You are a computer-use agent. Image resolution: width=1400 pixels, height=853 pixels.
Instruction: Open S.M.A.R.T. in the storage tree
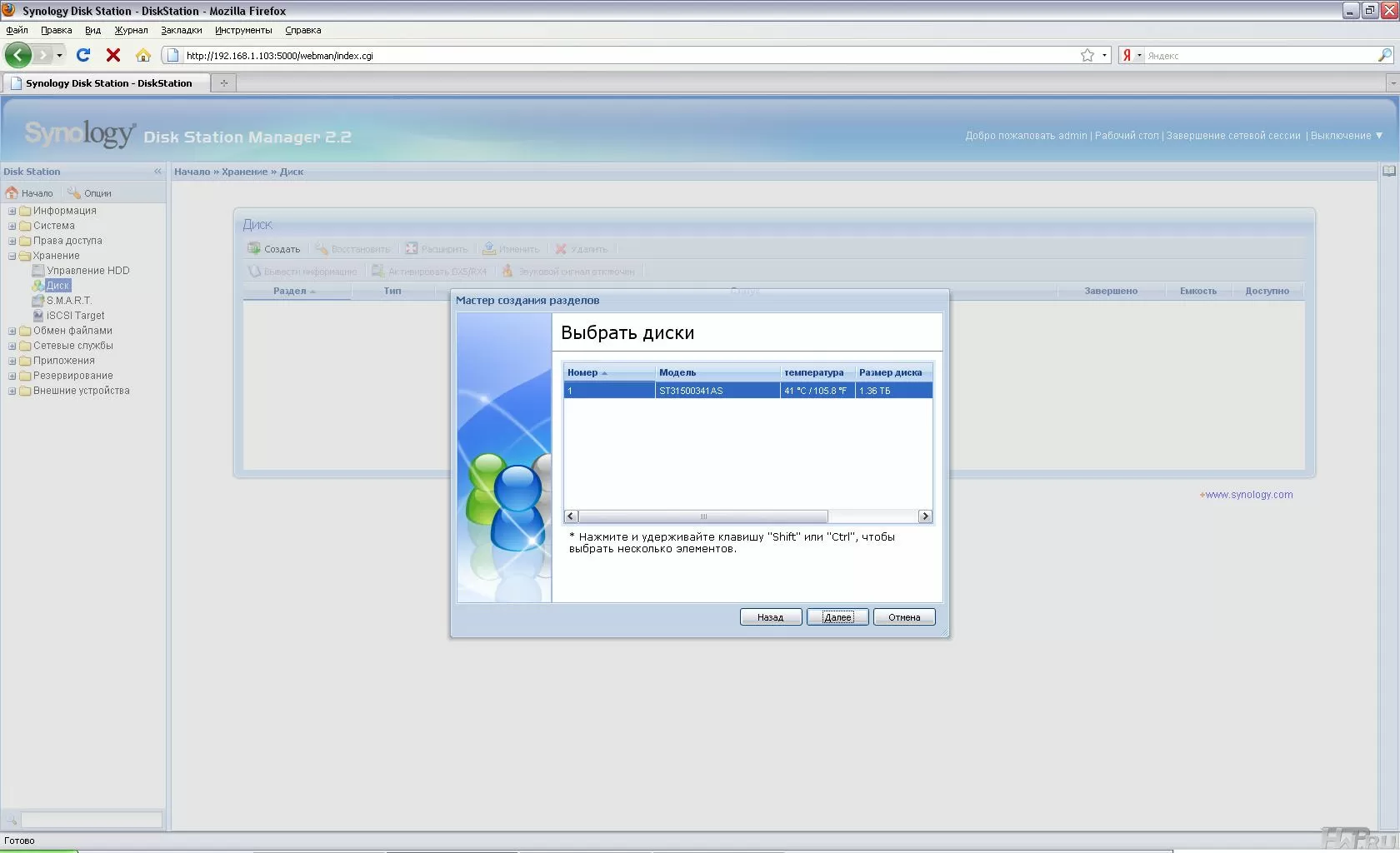(x=68, y=301)
